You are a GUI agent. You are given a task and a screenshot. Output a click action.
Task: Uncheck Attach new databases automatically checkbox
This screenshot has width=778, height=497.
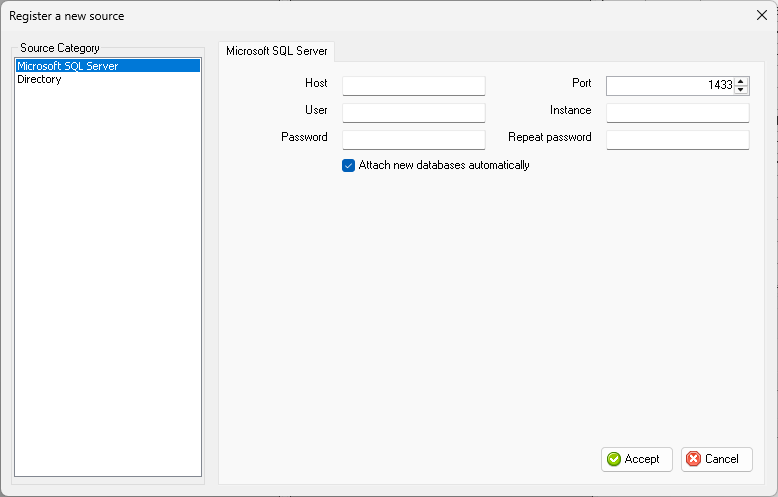tap(348, 166)
